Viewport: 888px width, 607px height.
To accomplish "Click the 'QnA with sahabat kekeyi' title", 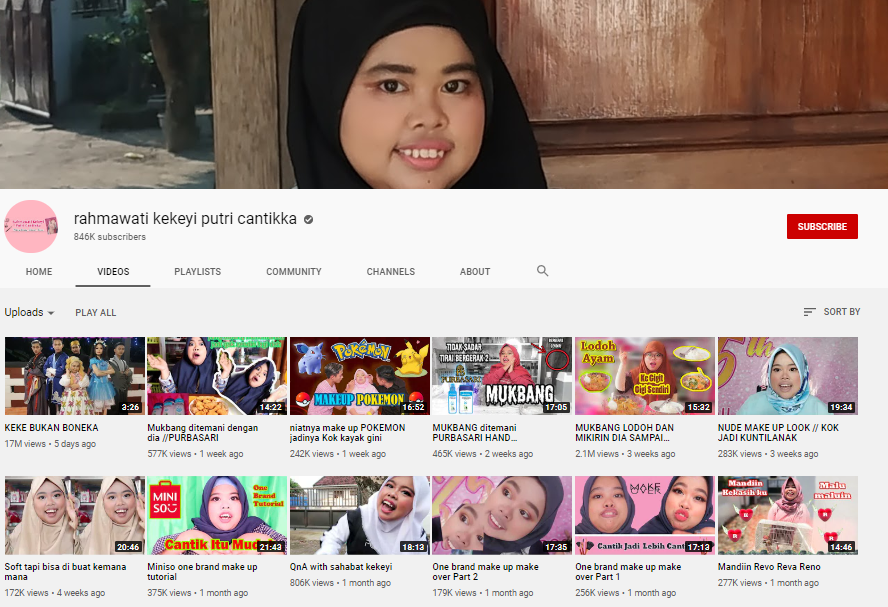I will (x=340, y=567).
